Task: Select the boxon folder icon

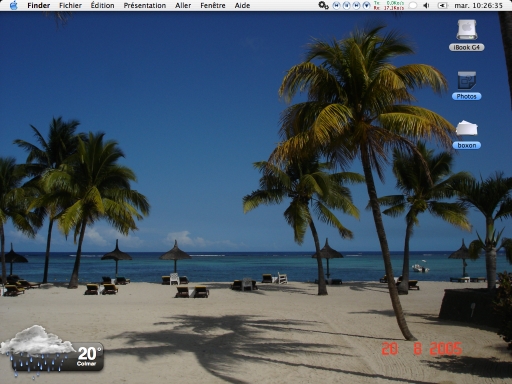Action: point(467,129)
